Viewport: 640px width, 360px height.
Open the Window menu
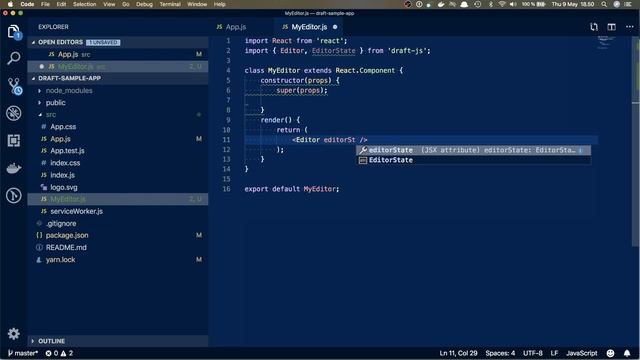tap(197, 4)
